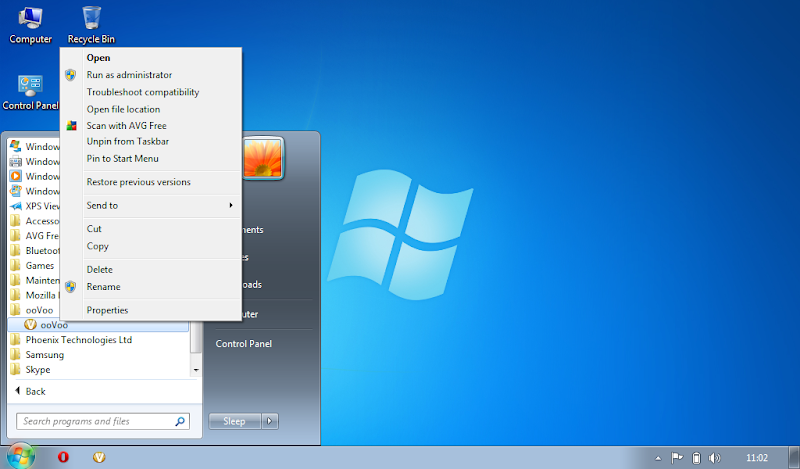Click the programs list scroll-down arrow
The image size is (800, 469).
[x=195, y=369]
